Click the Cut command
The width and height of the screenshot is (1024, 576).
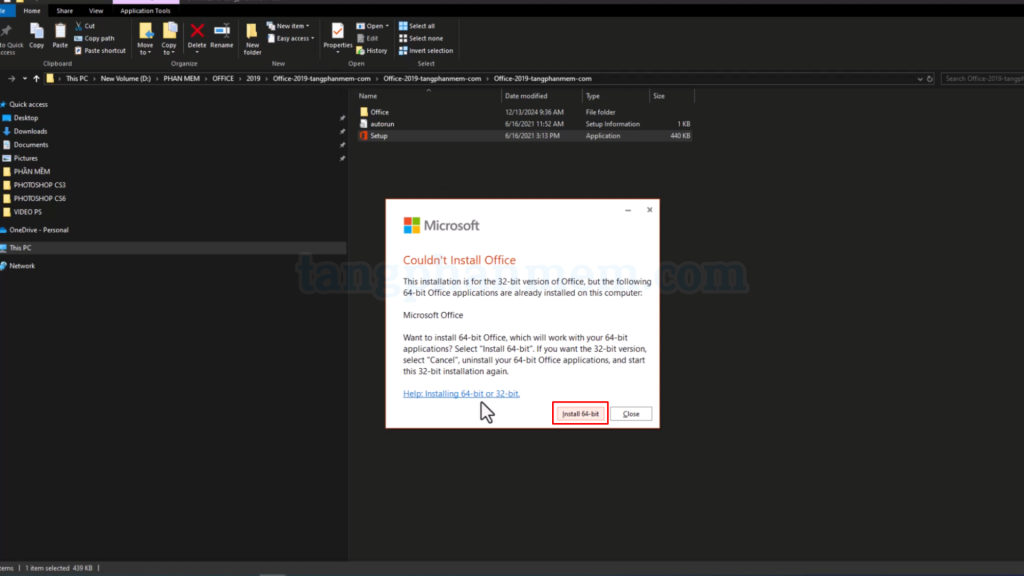tap(85, 26)
